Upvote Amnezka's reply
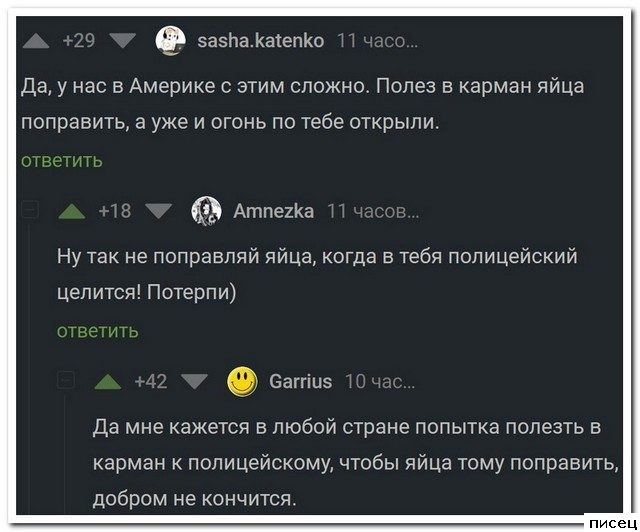The width and height of the screenshot is (640, 532). [x=71, y=211]
